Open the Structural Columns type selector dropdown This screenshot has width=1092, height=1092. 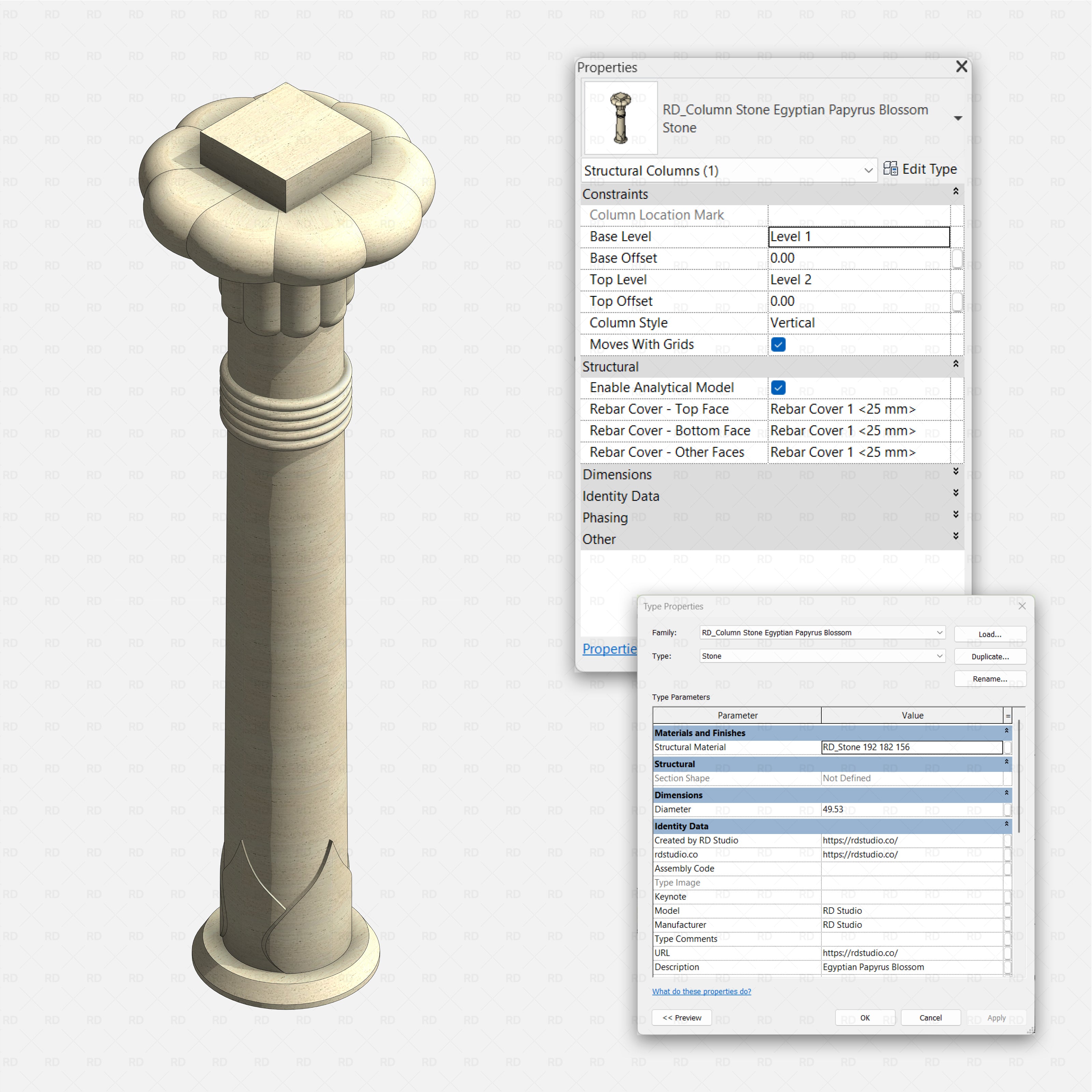click(x=869, y=170)
